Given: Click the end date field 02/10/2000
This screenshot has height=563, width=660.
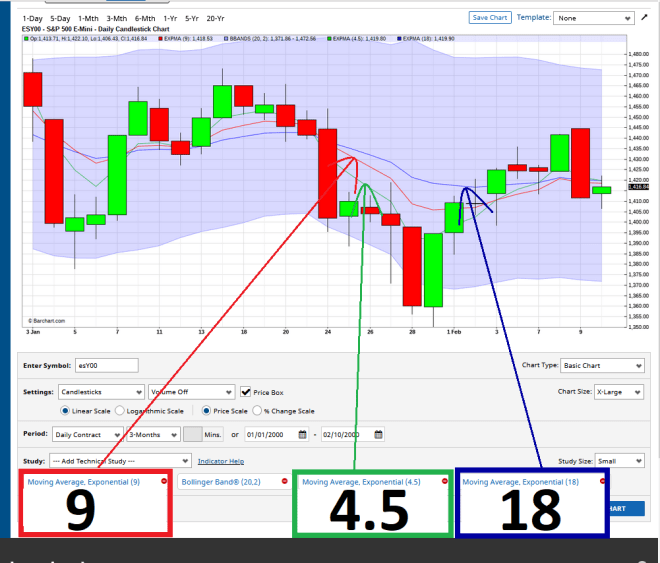Looking at the screenshot, I should 347,435.
